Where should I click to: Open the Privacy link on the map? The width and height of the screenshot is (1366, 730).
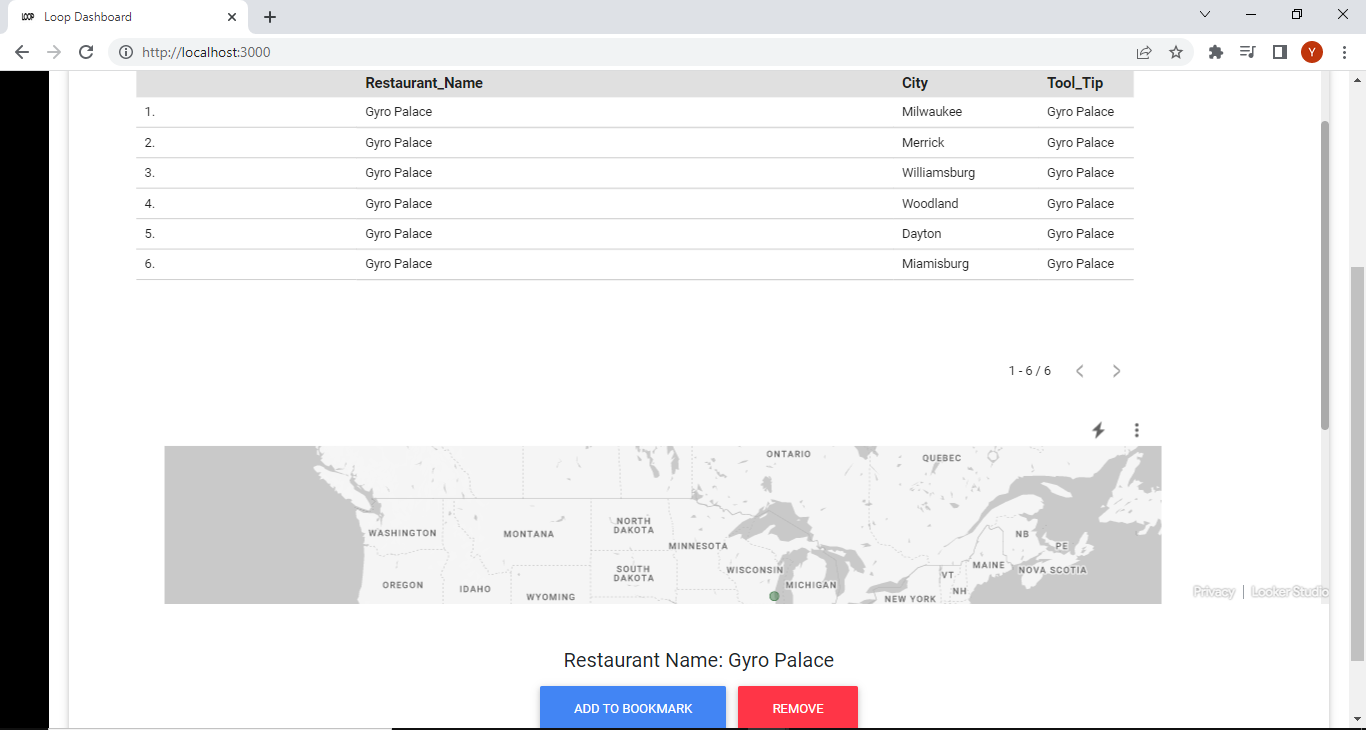pyautogui.click(x=1214, y=592)
